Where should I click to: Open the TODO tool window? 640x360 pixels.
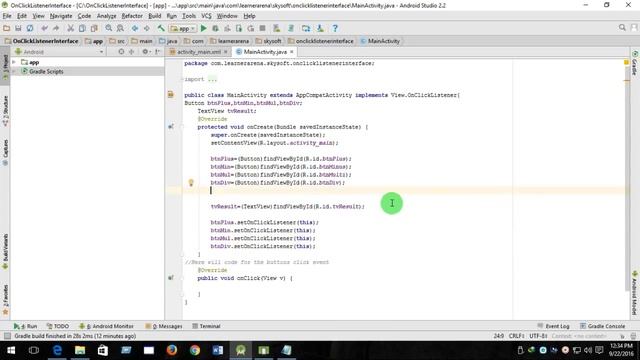tap(58, 326)
